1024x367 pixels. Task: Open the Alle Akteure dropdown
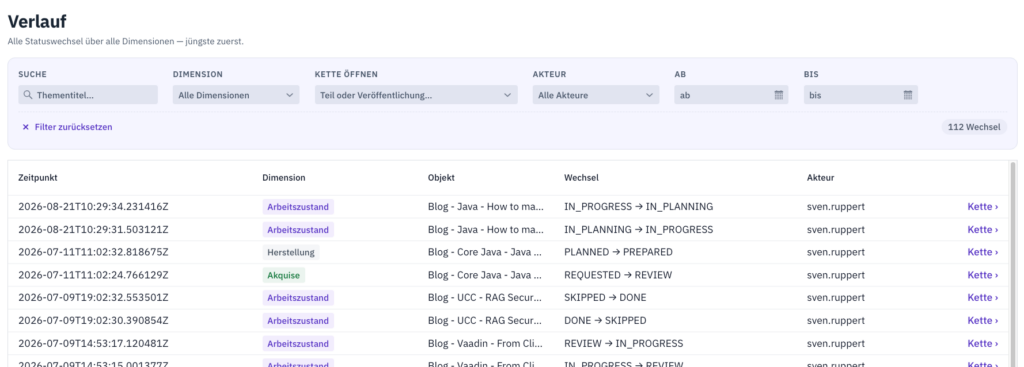point(595,95)
